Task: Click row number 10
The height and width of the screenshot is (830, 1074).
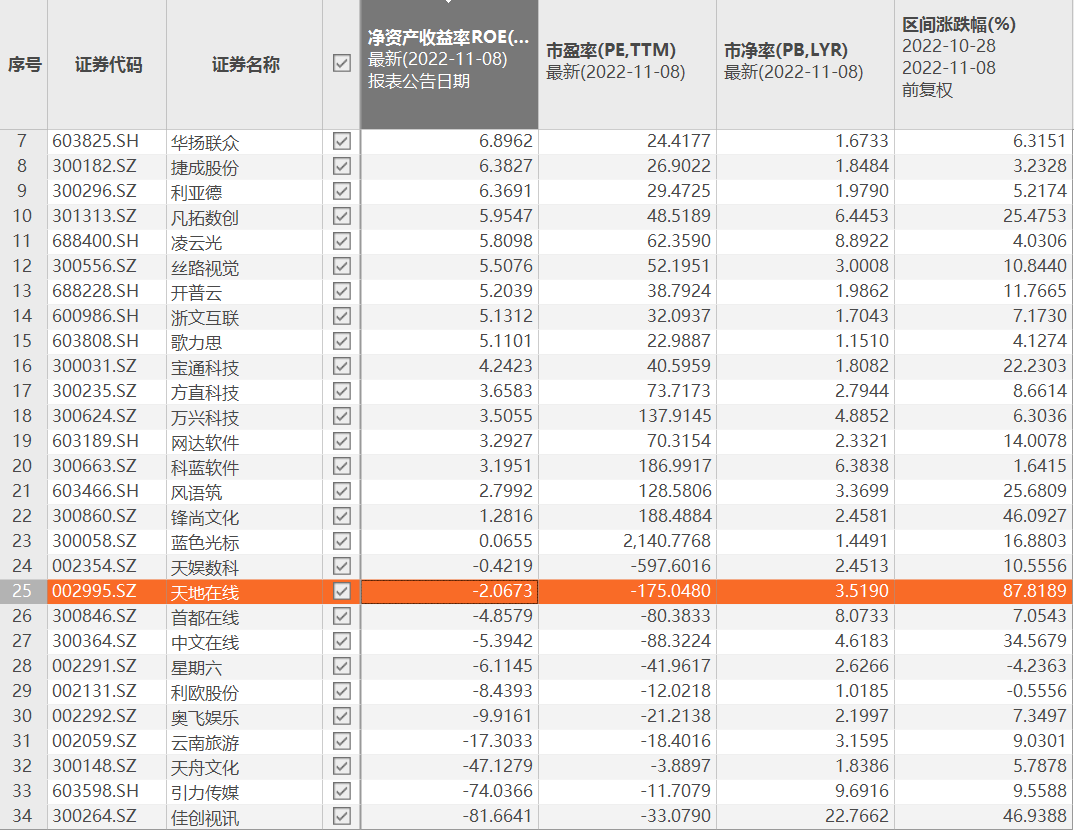Action: click(22, 216)
